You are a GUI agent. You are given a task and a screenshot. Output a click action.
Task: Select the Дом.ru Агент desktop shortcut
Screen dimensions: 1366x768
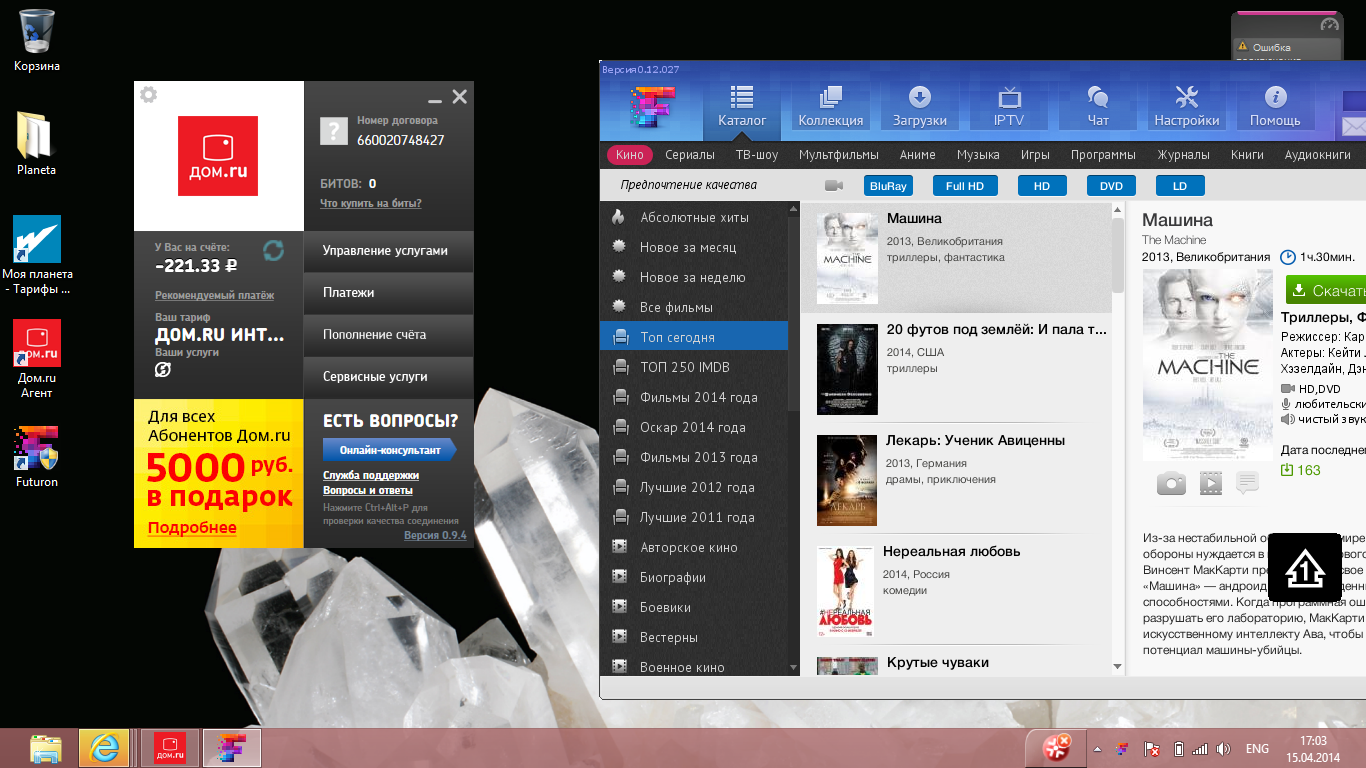click(x=37, y=358)
